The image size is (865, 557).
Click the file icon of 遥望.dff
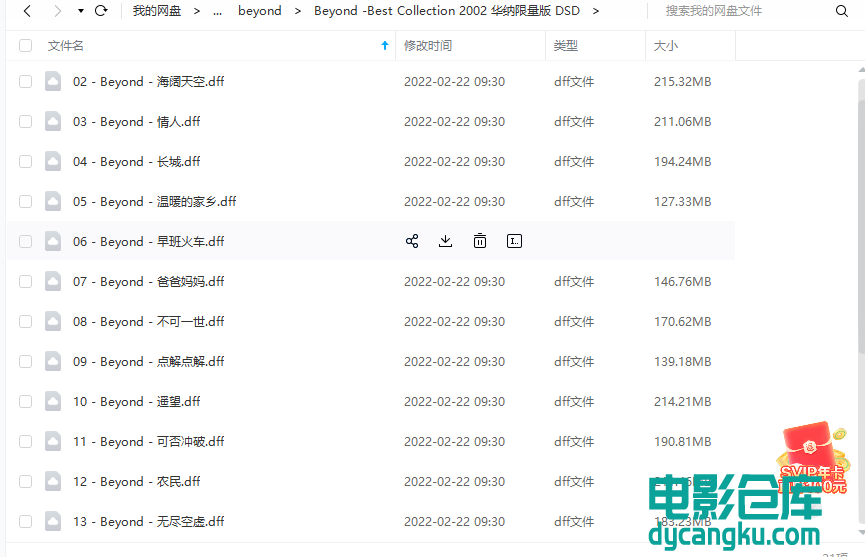53,401
